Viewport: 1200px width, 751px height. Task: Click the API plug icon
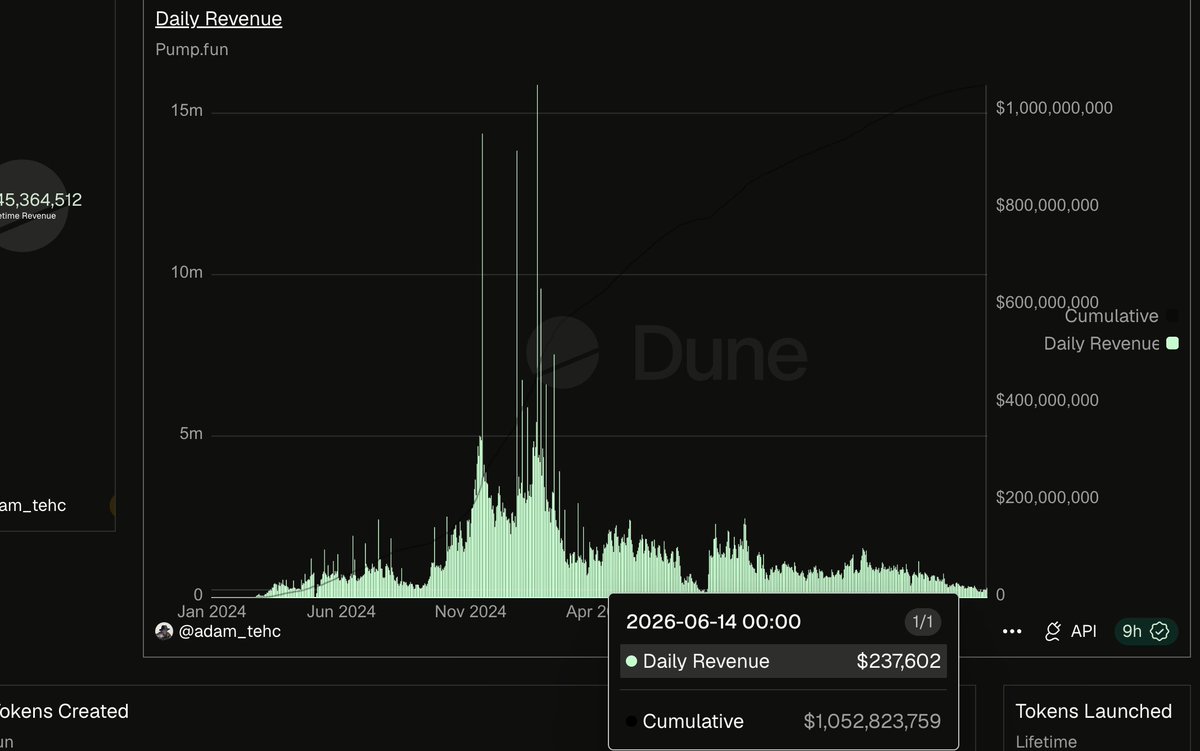pos(1052,631)
